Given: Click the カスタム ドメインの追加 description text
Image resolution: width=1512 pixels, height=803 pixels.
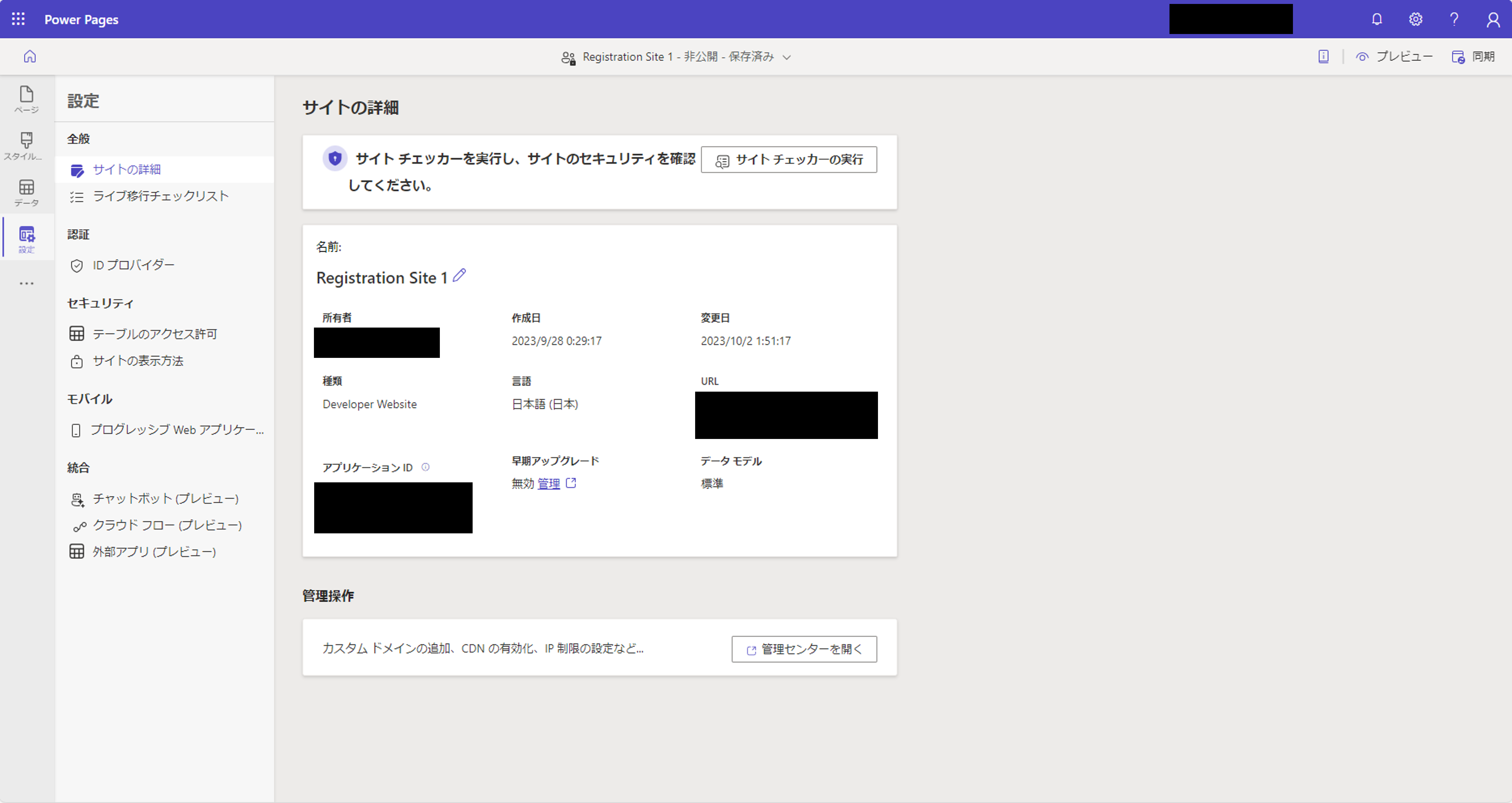Looking at the screenshot, I should [483, 649].
